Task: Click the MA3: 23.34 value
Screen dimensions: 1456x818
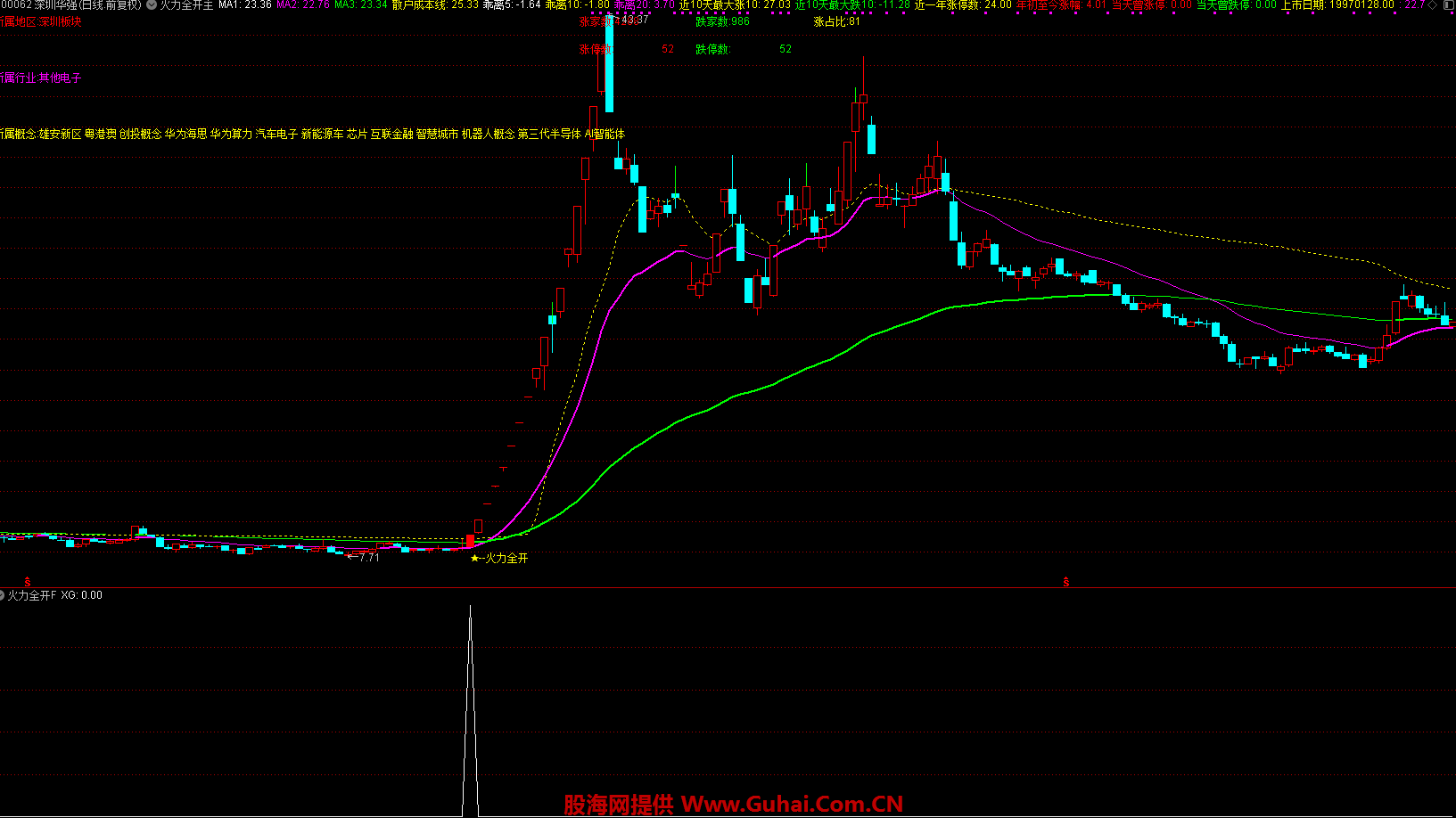Action: pyautogui.click(x=361, y=5)
